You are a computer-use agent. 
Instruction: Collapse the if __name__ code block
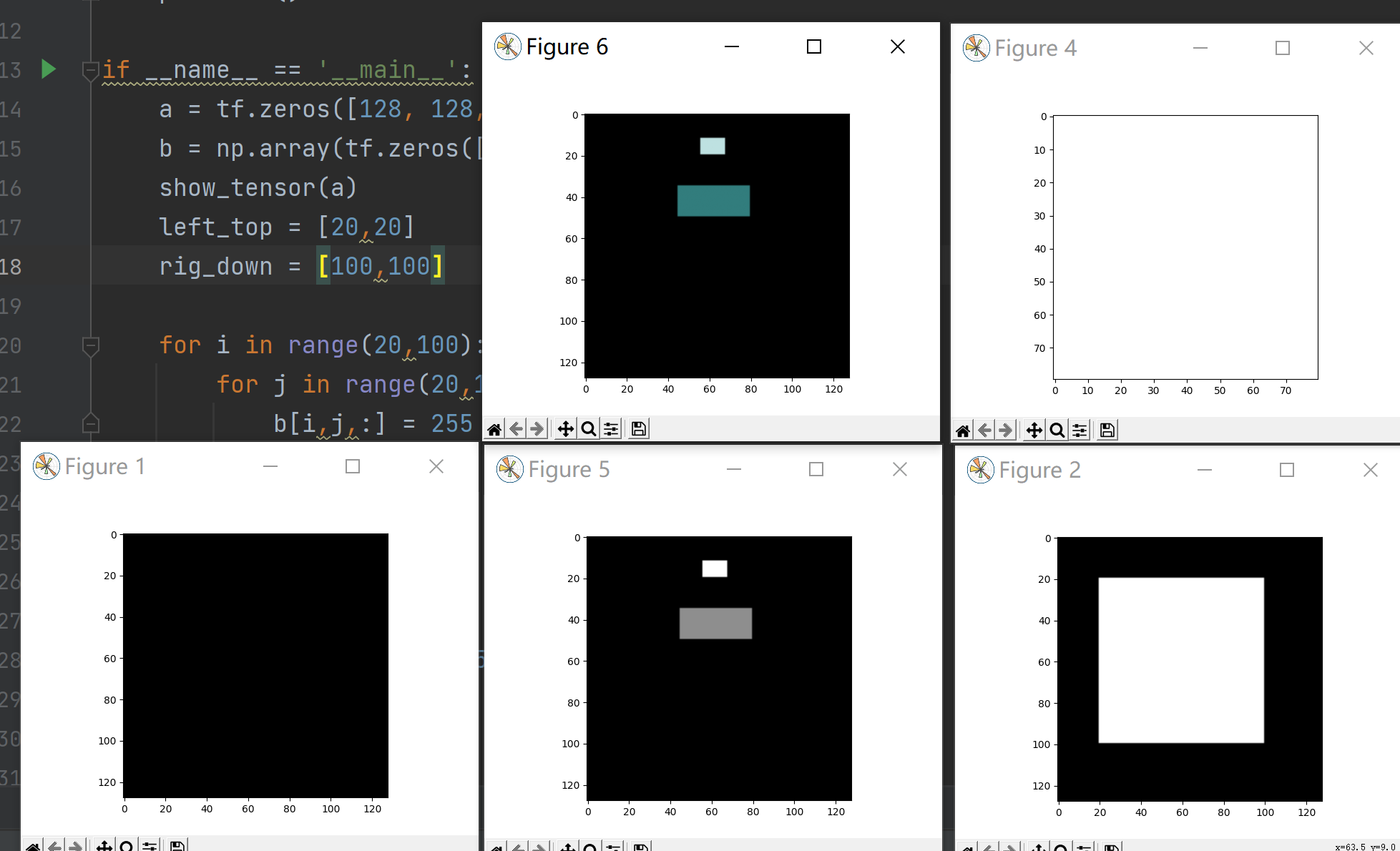[90, 72]
